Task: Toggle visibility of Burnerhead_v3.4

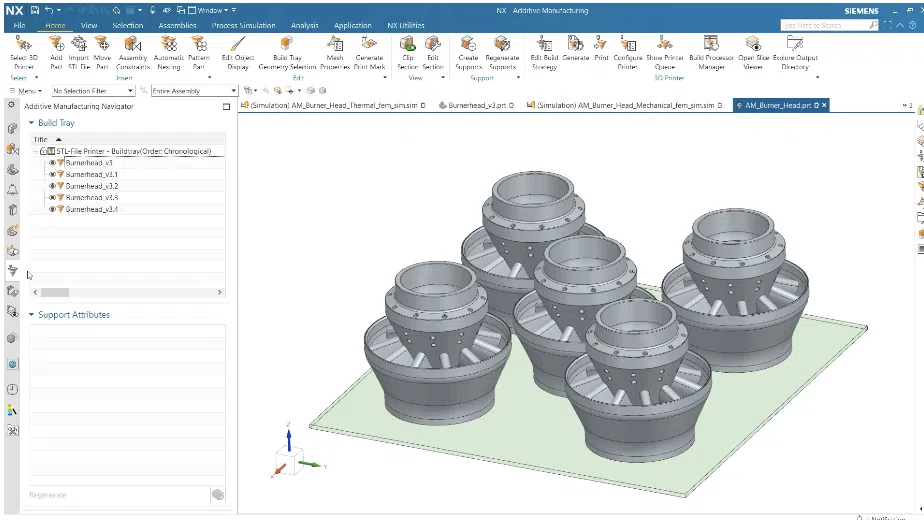Action: coord(52,209)
